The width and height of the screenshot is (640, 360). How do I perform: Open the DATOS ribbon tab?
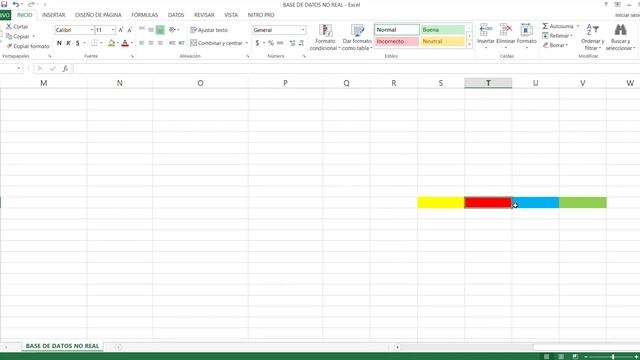[x=176, y=15]
